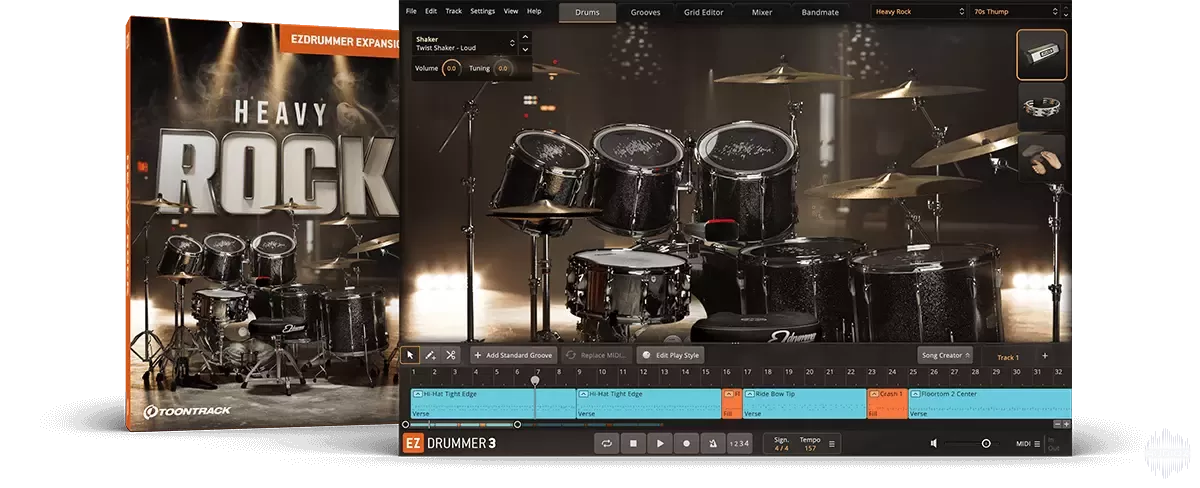Select previous instrument with up chevron

[526, 38]
